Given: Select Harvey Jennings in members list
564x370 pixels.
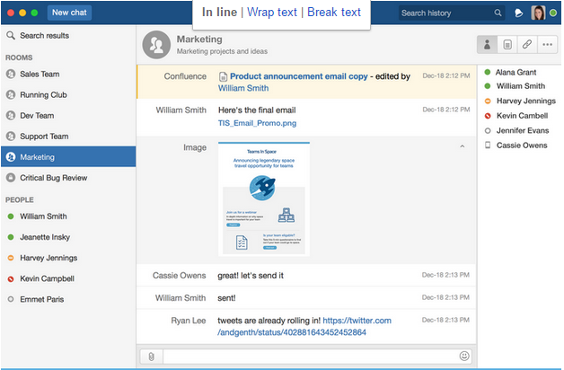Looking at the screenshot, I should (526, 101).
